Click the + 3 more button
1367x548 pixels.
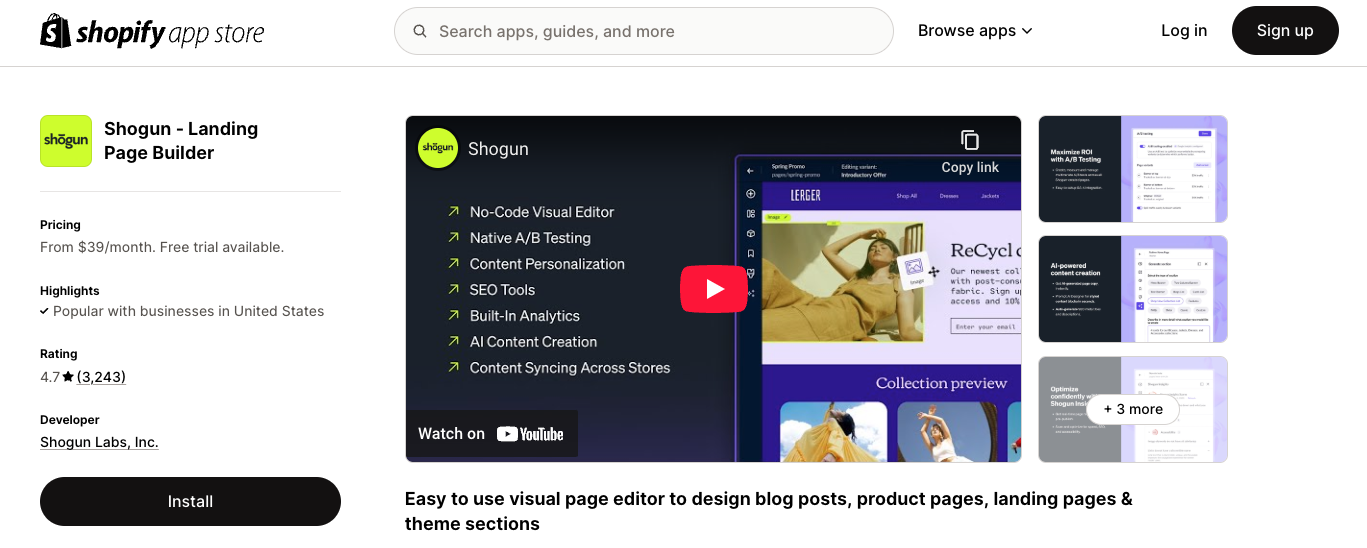1133,409
